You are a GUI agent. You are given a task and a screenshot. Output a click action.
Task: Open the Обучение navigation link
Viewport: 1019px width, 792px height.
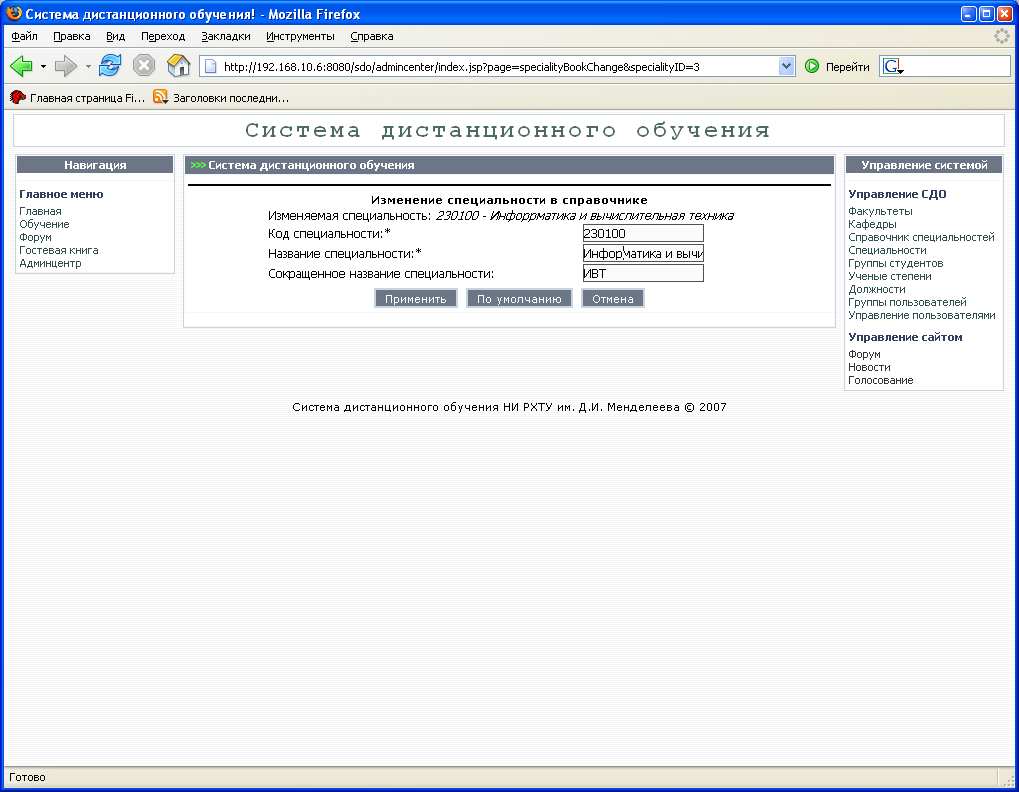(44, 224)
